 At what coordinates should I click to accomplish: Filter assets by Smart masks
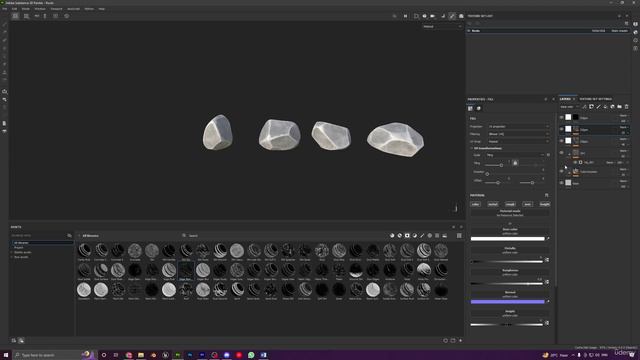coord(407,236)
